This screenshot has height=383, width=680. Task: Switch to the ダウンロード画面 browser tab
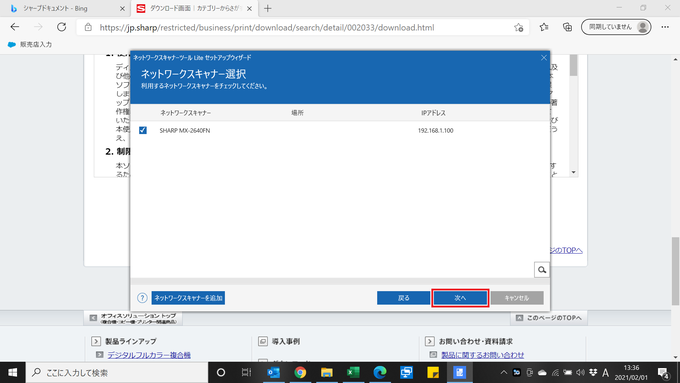click(x=195, y=8)
